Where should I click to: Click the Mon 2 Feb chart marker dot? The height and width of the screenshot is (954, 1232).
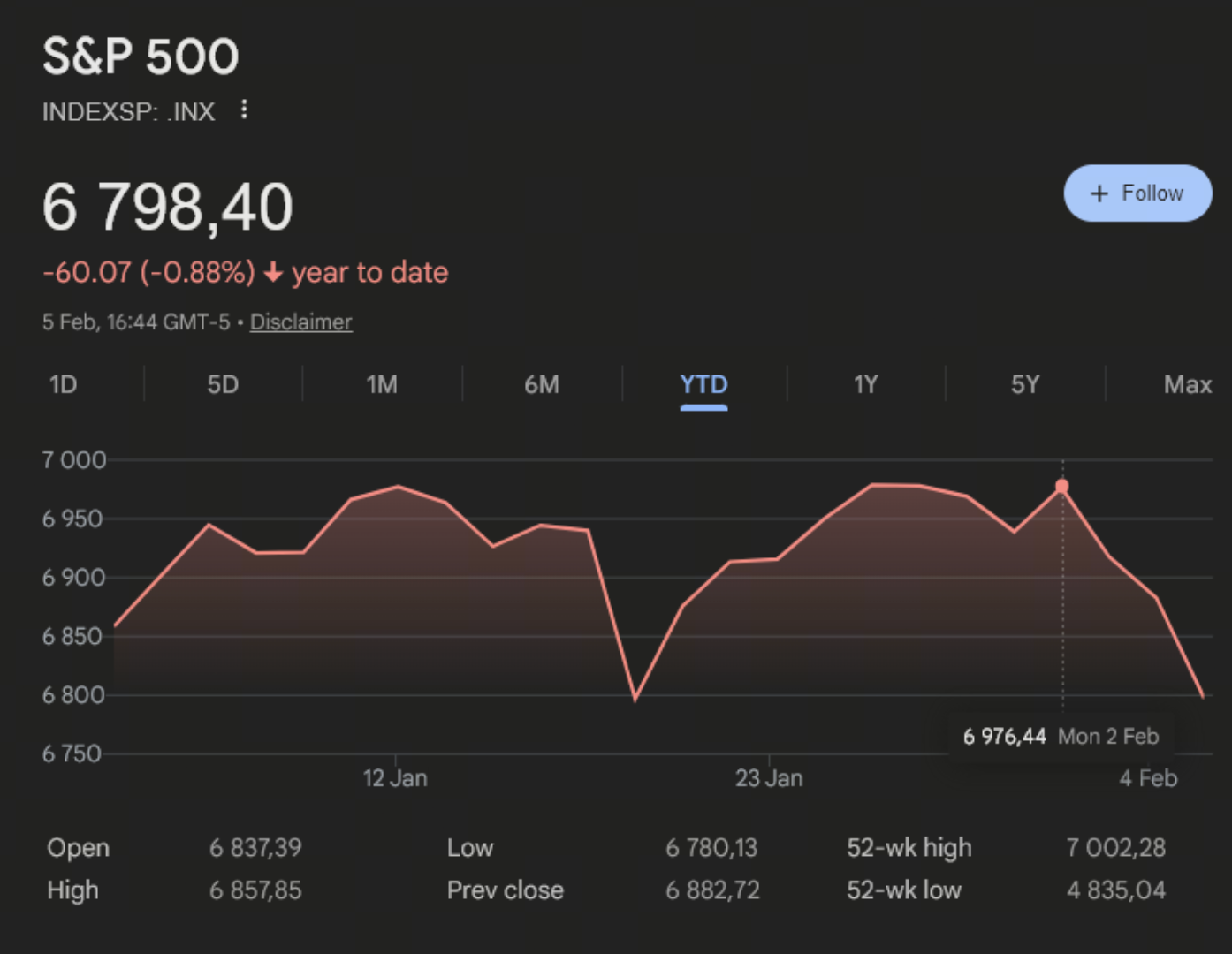(x=1061, y=485)
